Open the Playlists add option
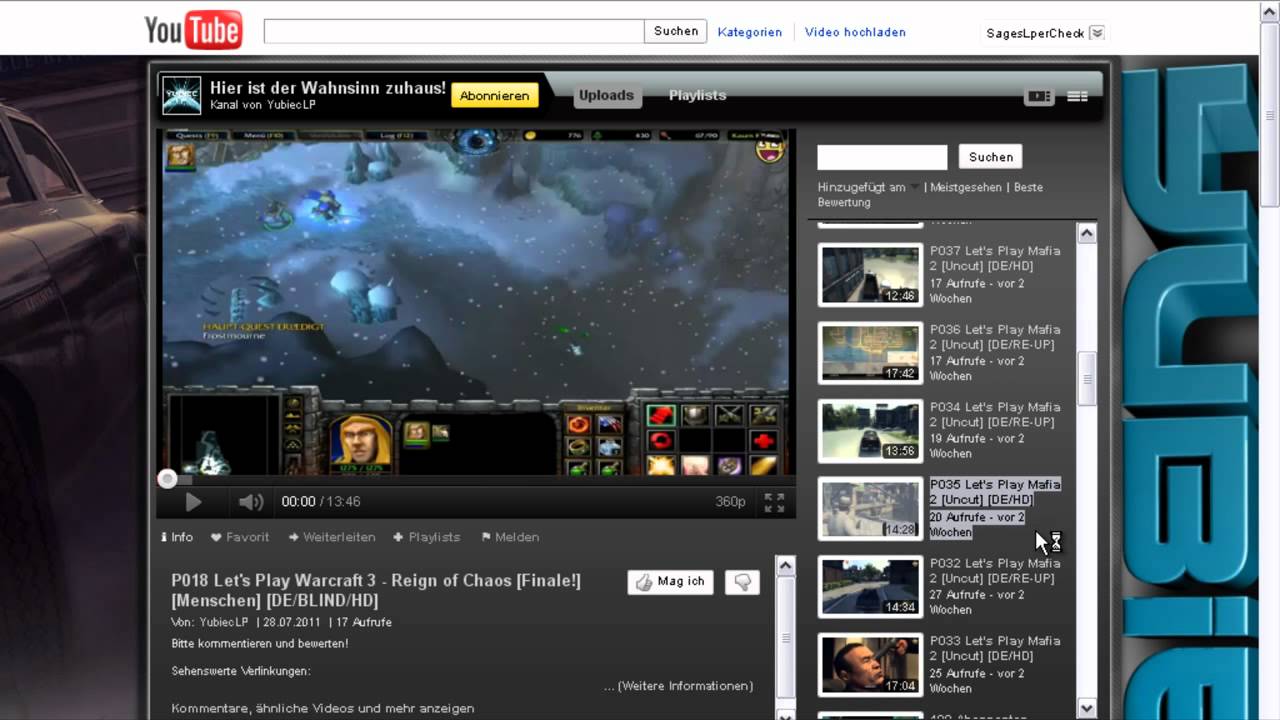The height and width of the screenshot is (720, 1280). (x=427, y=537)
